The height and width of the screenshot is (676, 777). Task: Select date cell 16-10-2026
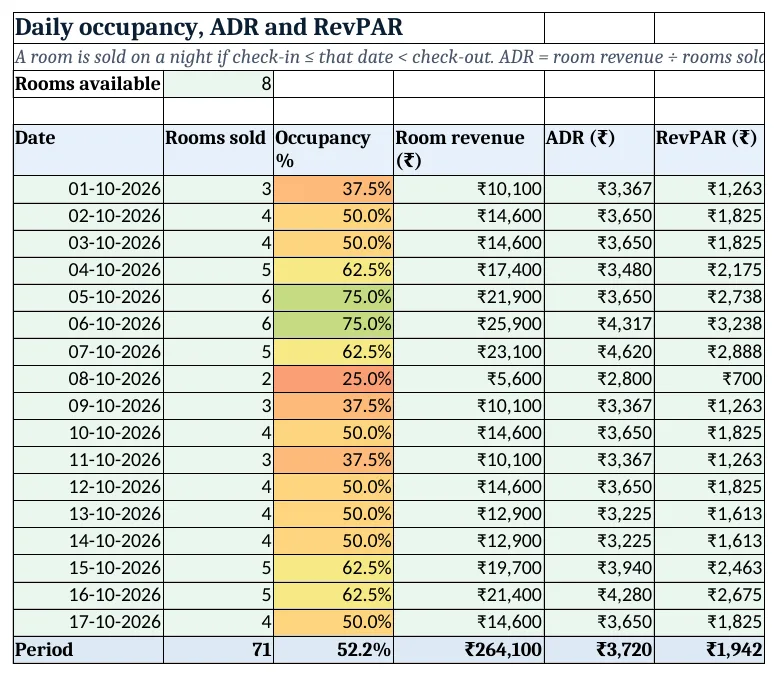pos(88,595)
